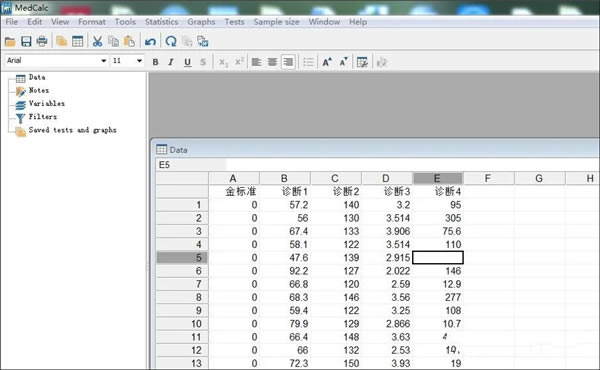Save the file with the floppy disk icon
This screenshot has width=600, height=370.
coord(26,41)
